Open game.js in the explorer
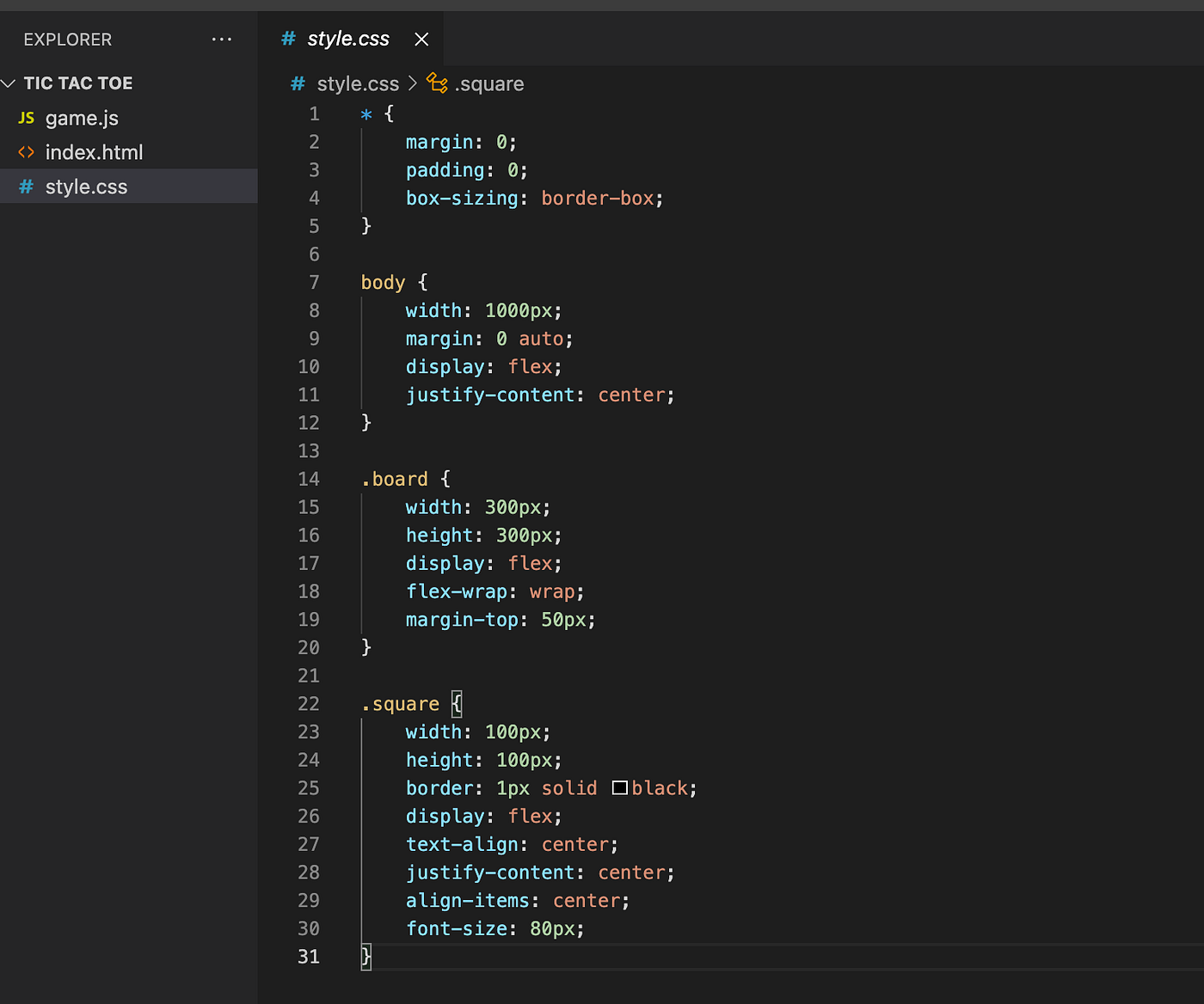The image size is (1204, 1004). tap(82, 118)
